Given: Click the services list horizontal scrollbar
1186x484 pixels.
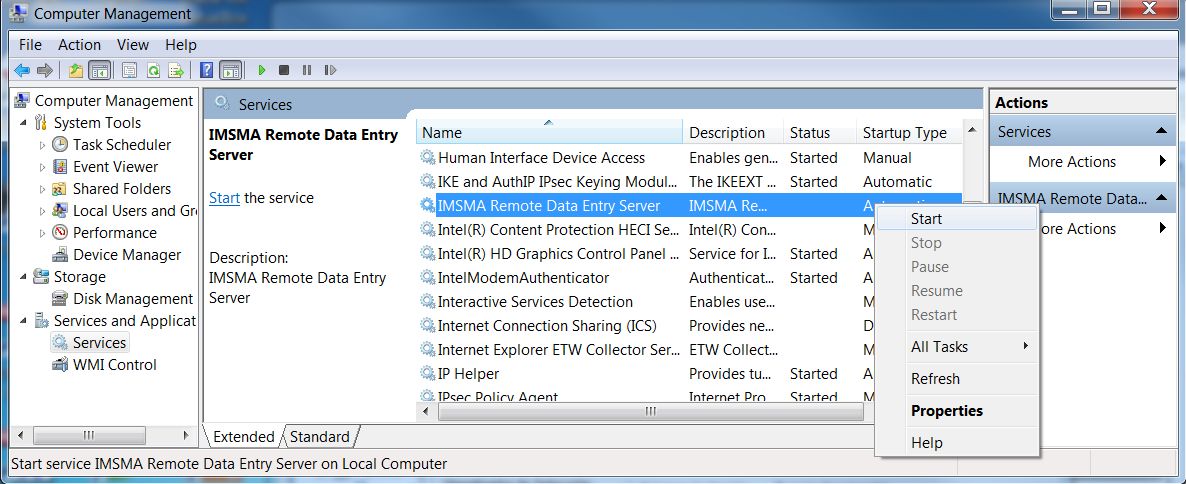Looking at the screenshot, I should (x=650, y=411).
